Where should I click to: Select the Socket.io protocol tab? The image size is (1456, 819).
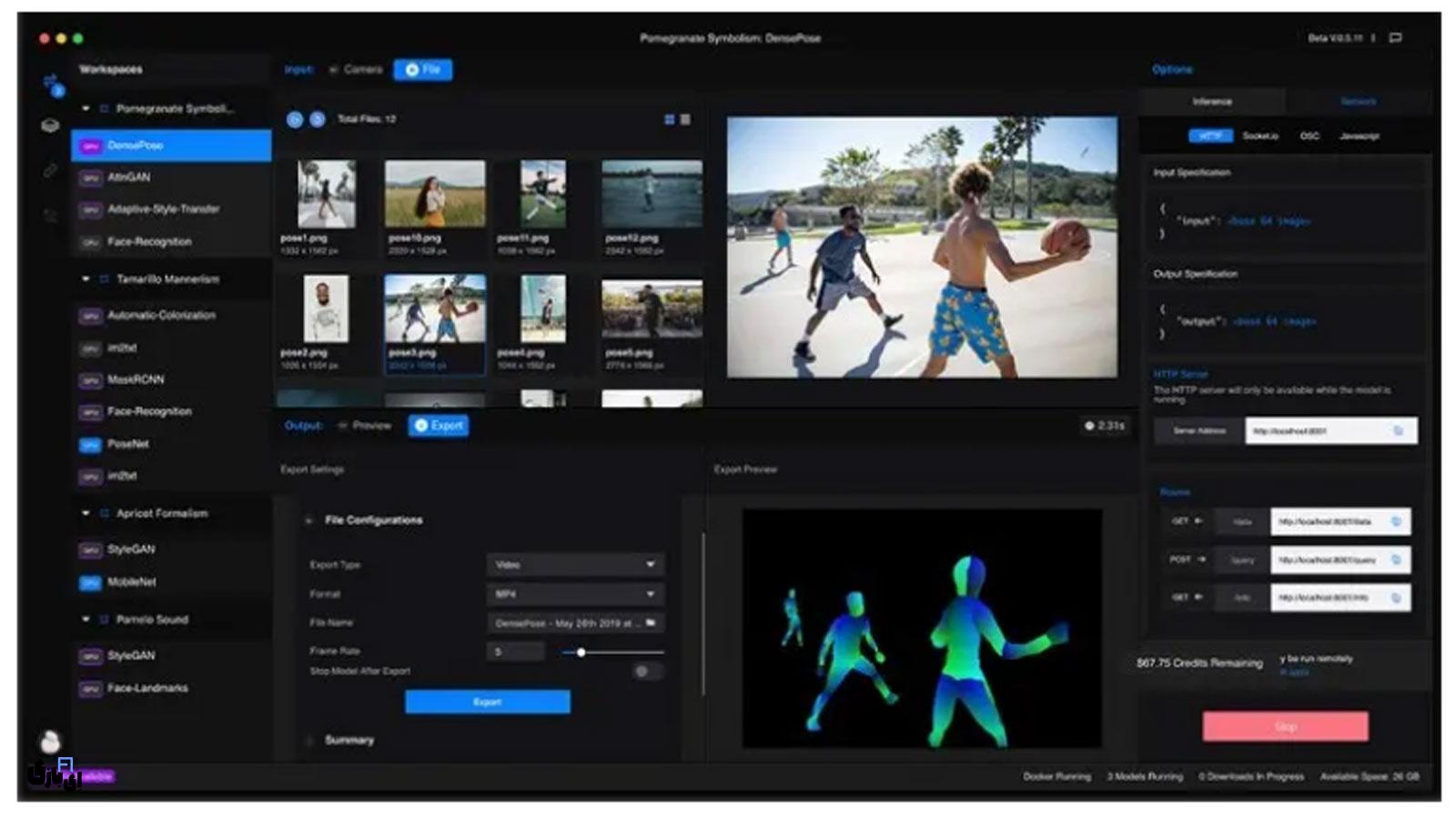point(1260,136)
